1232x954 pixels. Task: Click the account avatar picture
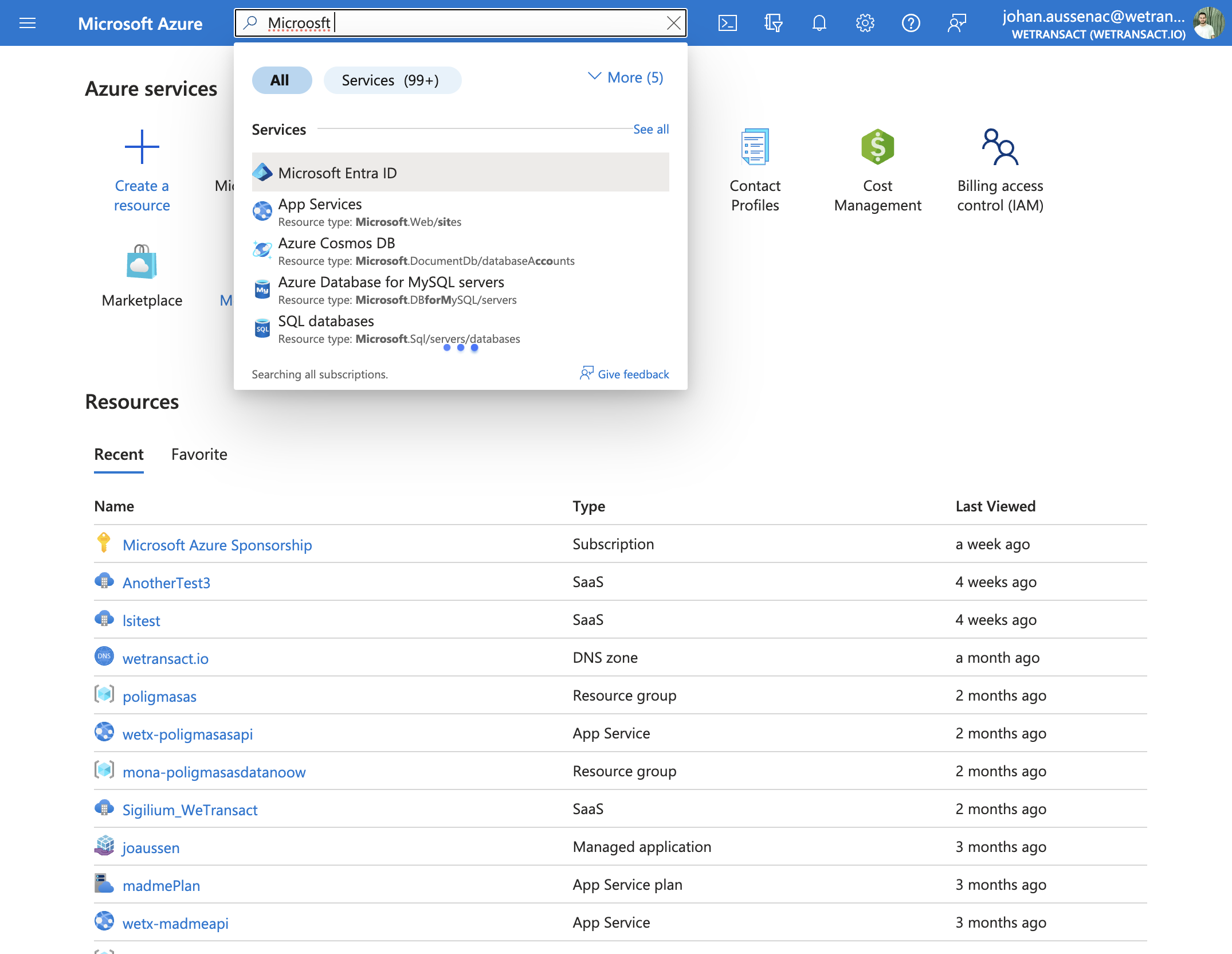coord(1208,23)
